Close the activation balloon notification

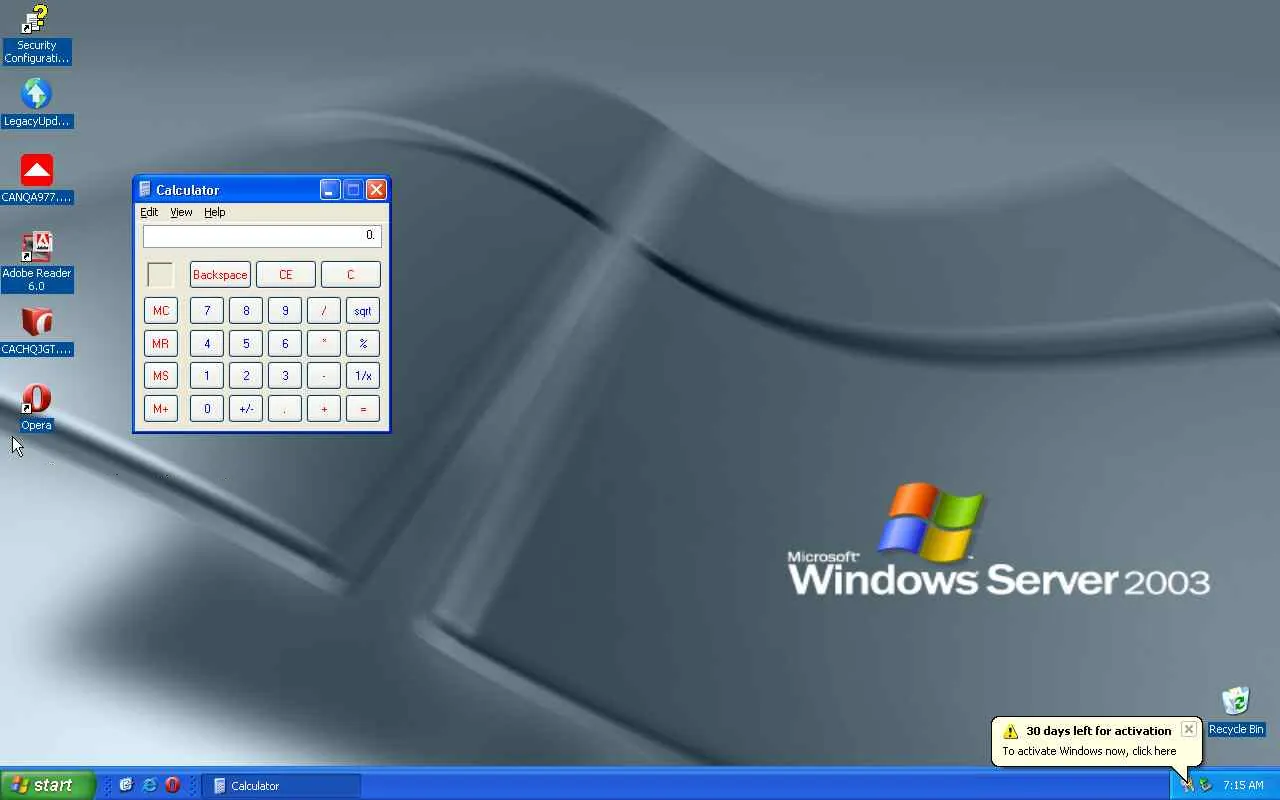tap(1188, 729)
